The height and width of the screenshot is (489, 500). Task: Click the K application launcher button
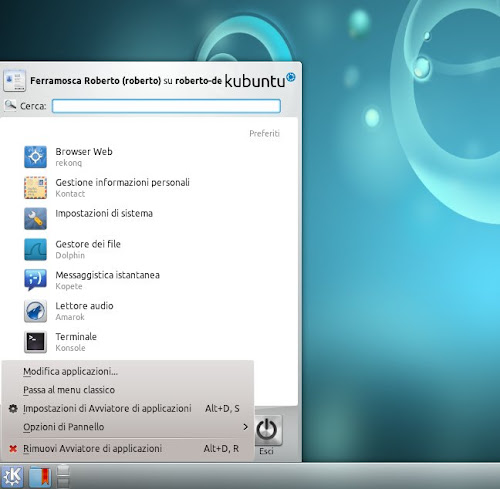pyautogui.click(x=12, y=477)
